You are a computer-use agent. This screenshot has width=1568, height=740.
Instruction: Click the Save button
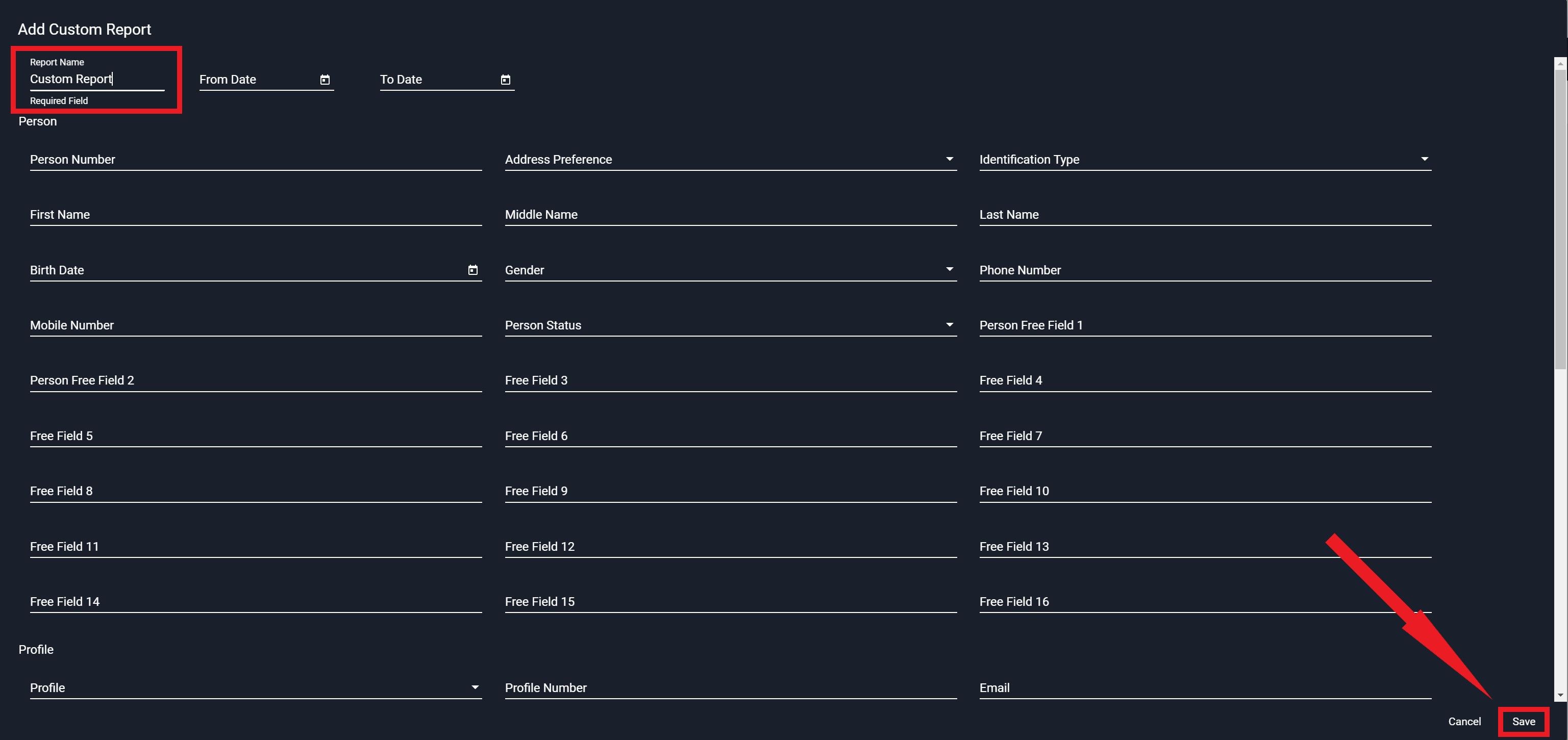coord(1524,722)
